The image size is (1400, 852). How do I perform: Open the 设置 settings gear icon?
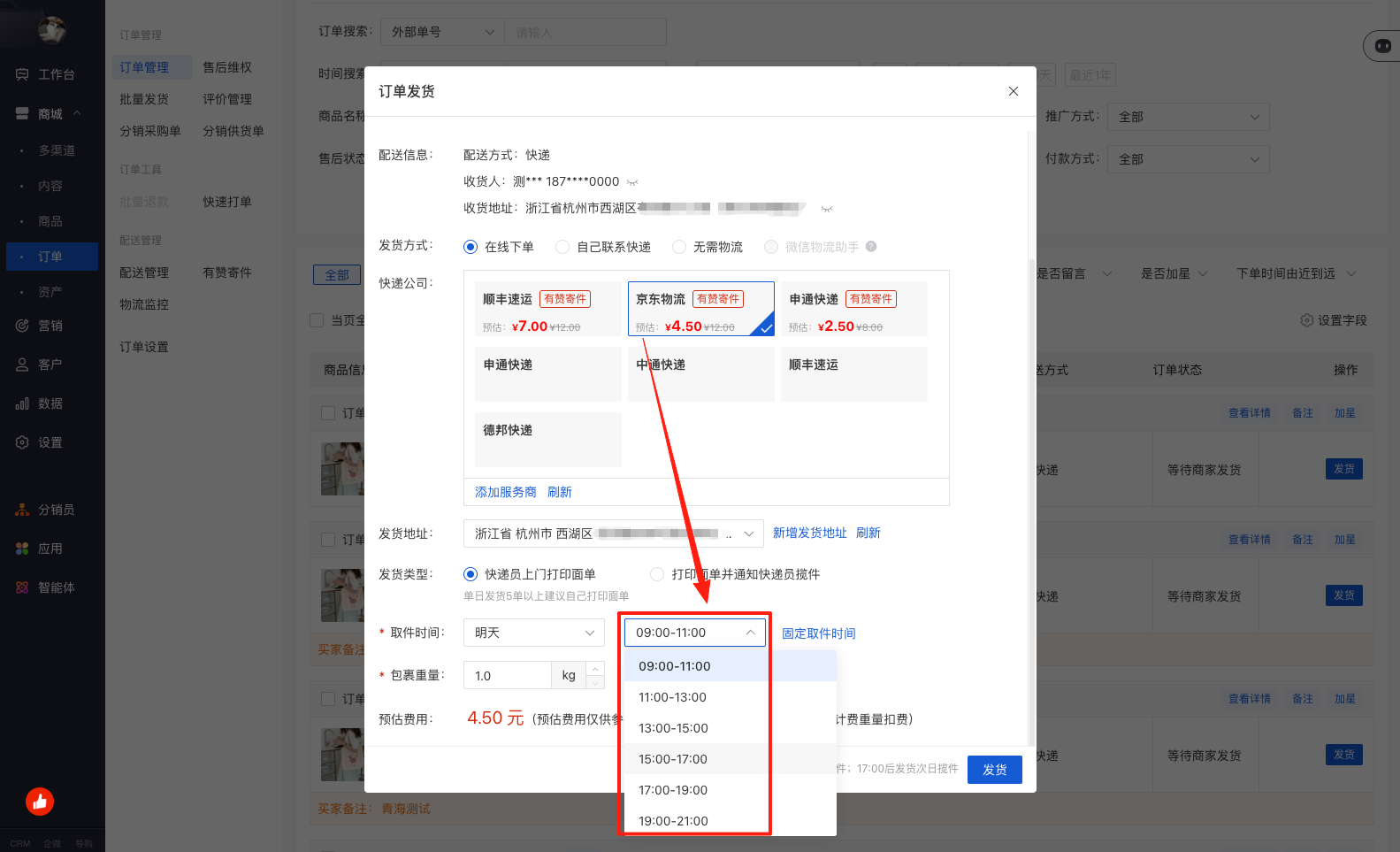coord(22,442)
